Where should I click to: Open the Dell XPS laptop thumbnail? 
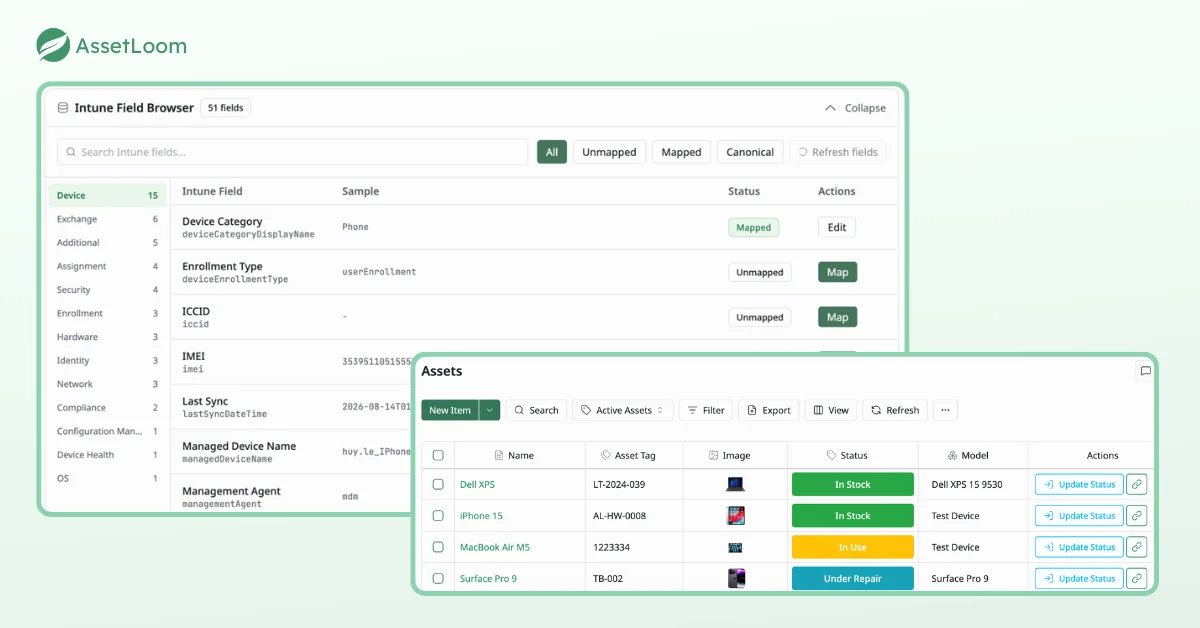tap(736, 485)
